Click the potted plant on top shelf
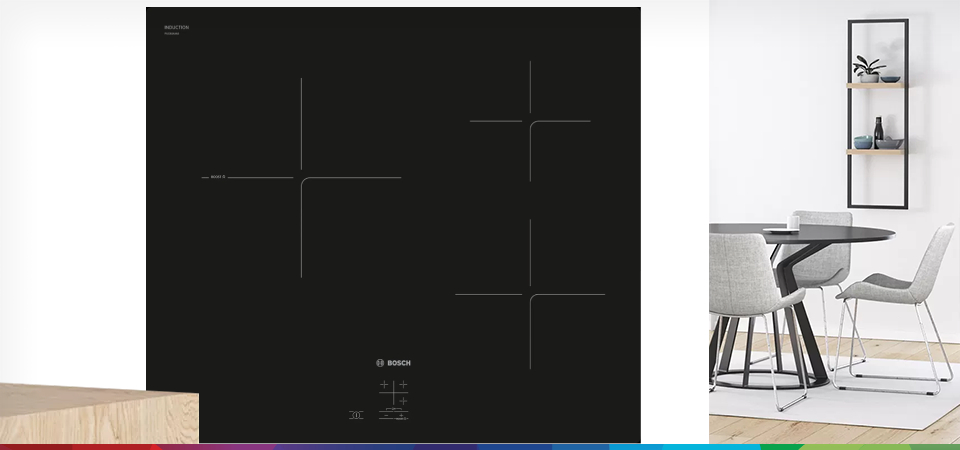Viewport: 960px width, 450px height. [867, 69]
